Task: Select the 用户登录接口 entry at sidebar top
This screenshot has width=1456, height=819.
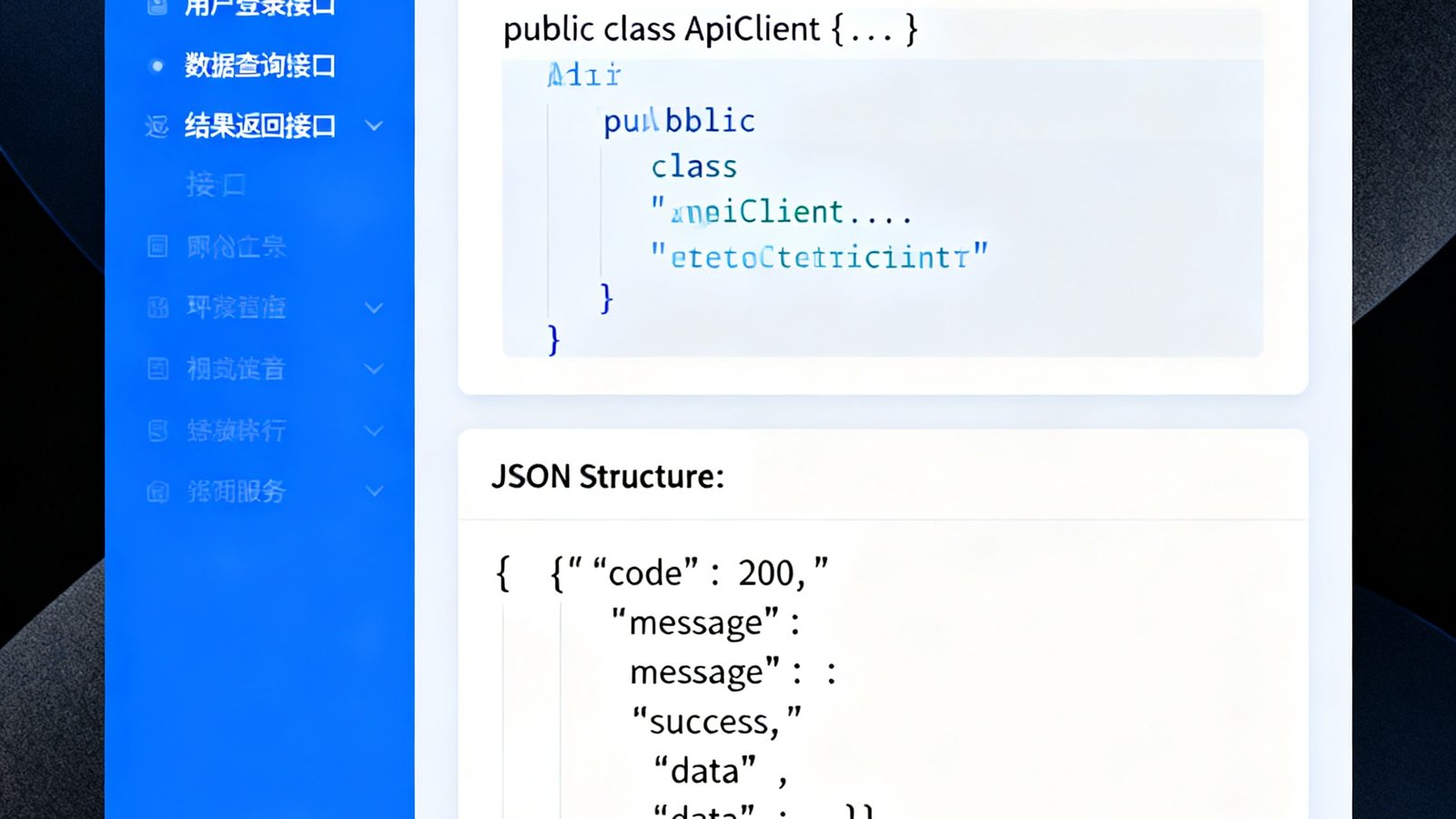Action: 260,7
